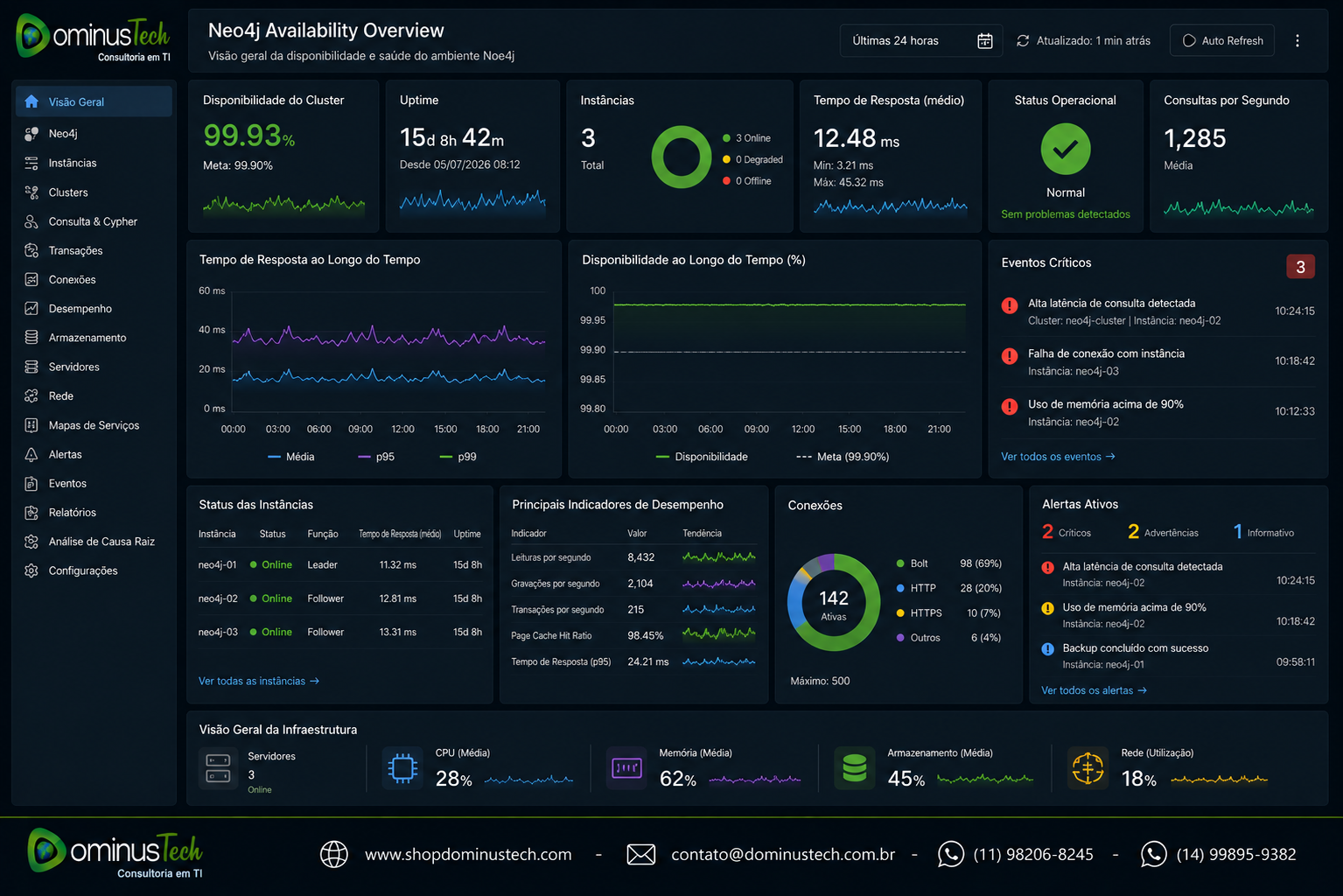Click the Consulta & Cypher icon
This screenshot has height=896, width=1343.
(31, 221)
